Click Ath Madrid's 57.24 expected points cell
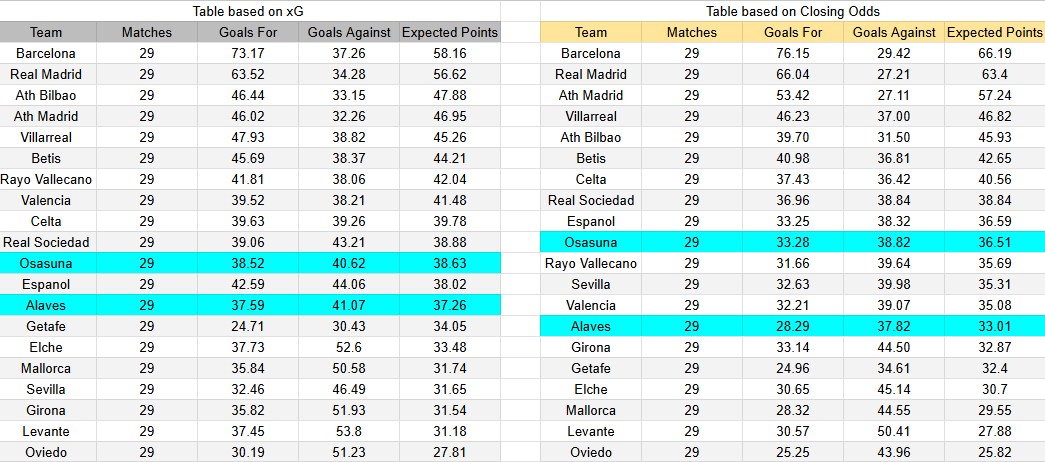 [994, 95]
